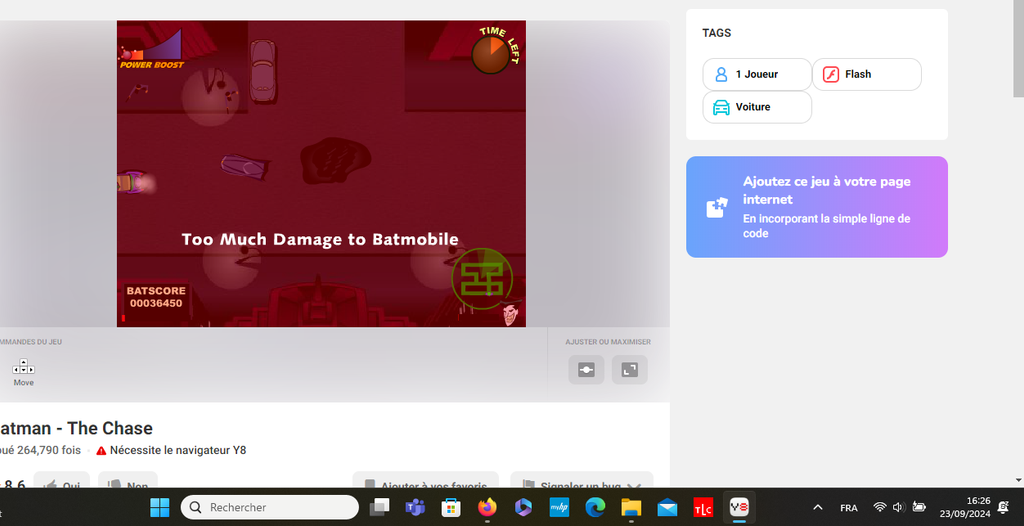This screenshot has height=526, width=1024.
Task: Click the Batman - The Chase title
Action: pyautogui.click(x=75, y=428)
